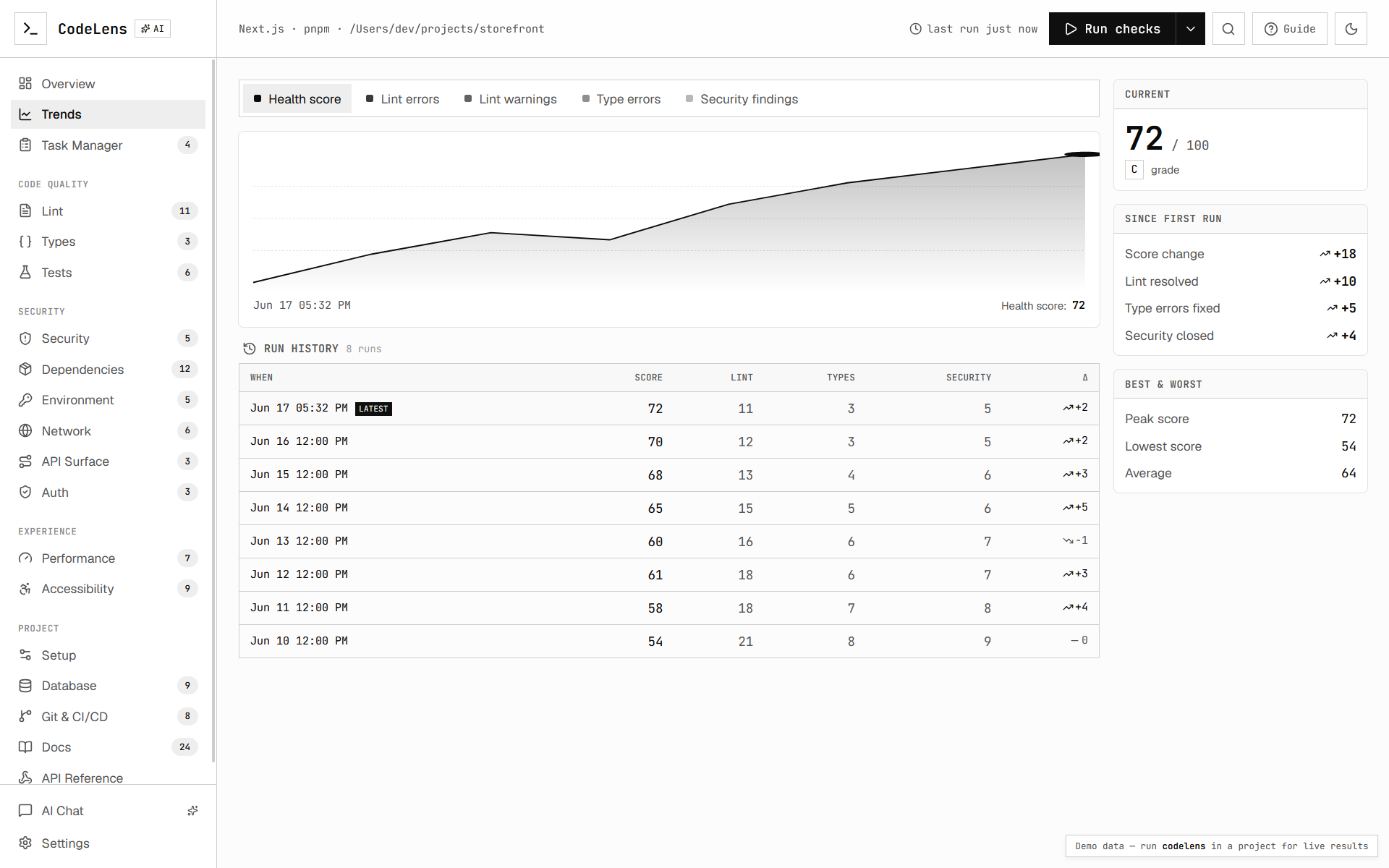The image size is (1389, 868).
Task: Click the SECURITY column header
Action: (x=969, y=378)
